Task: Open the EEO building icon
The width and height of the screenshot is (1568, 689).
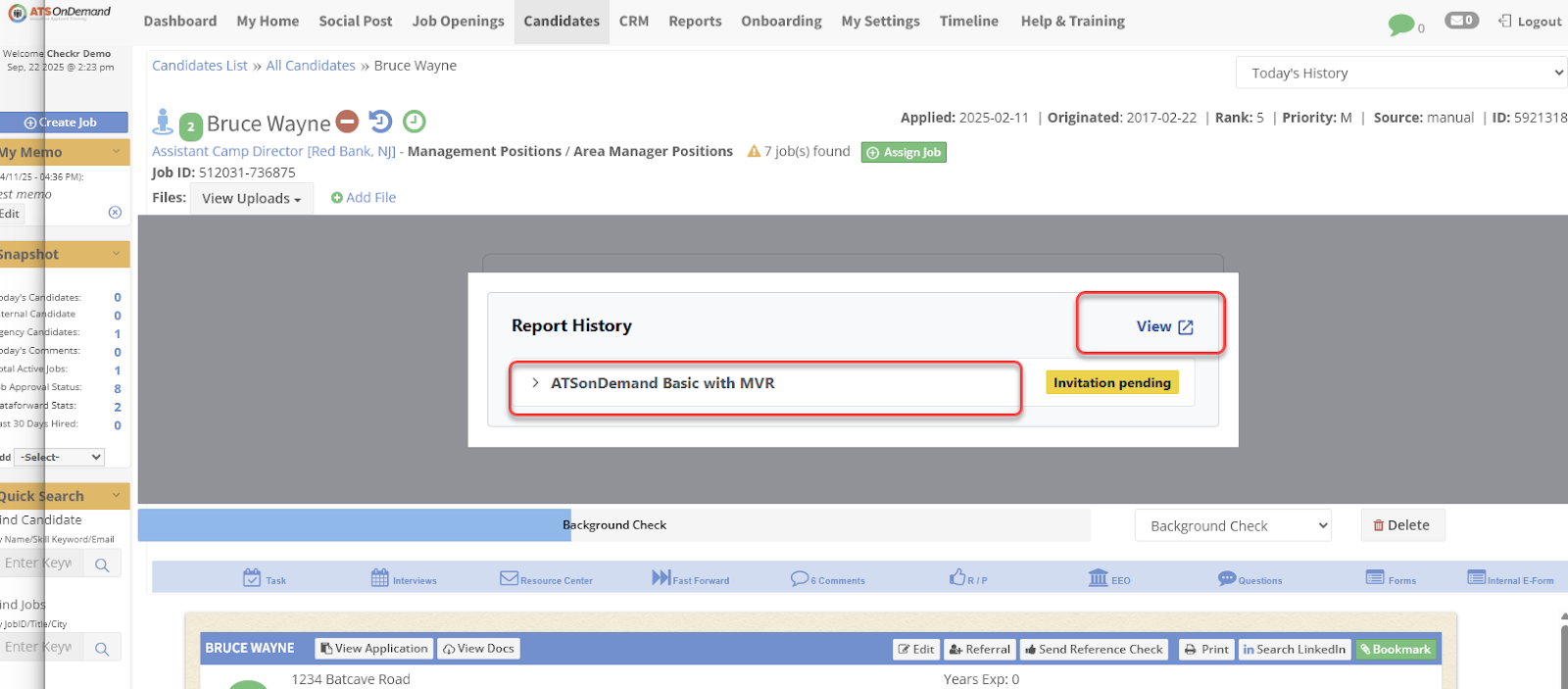Action: (x=1099, y=578)
